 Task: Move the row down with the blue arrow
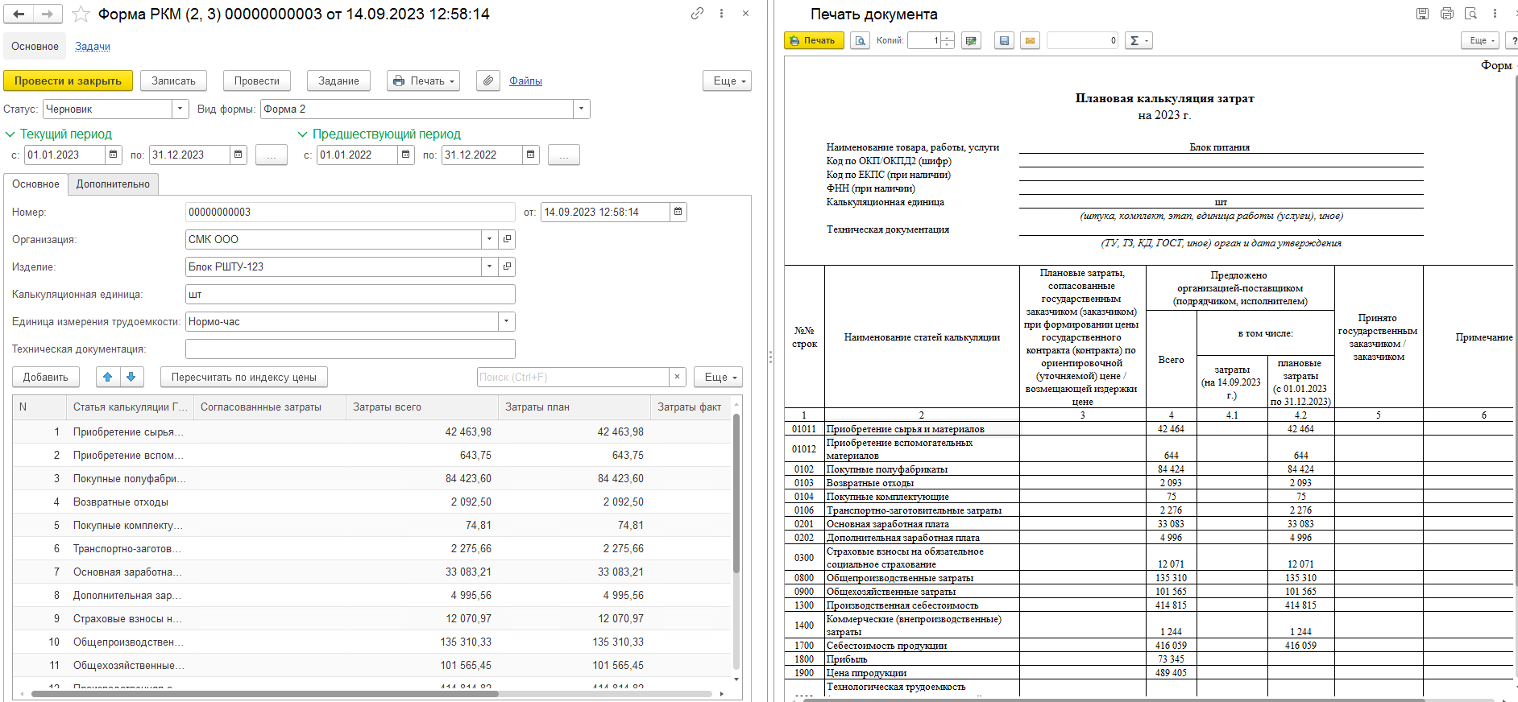click(132, 377)
